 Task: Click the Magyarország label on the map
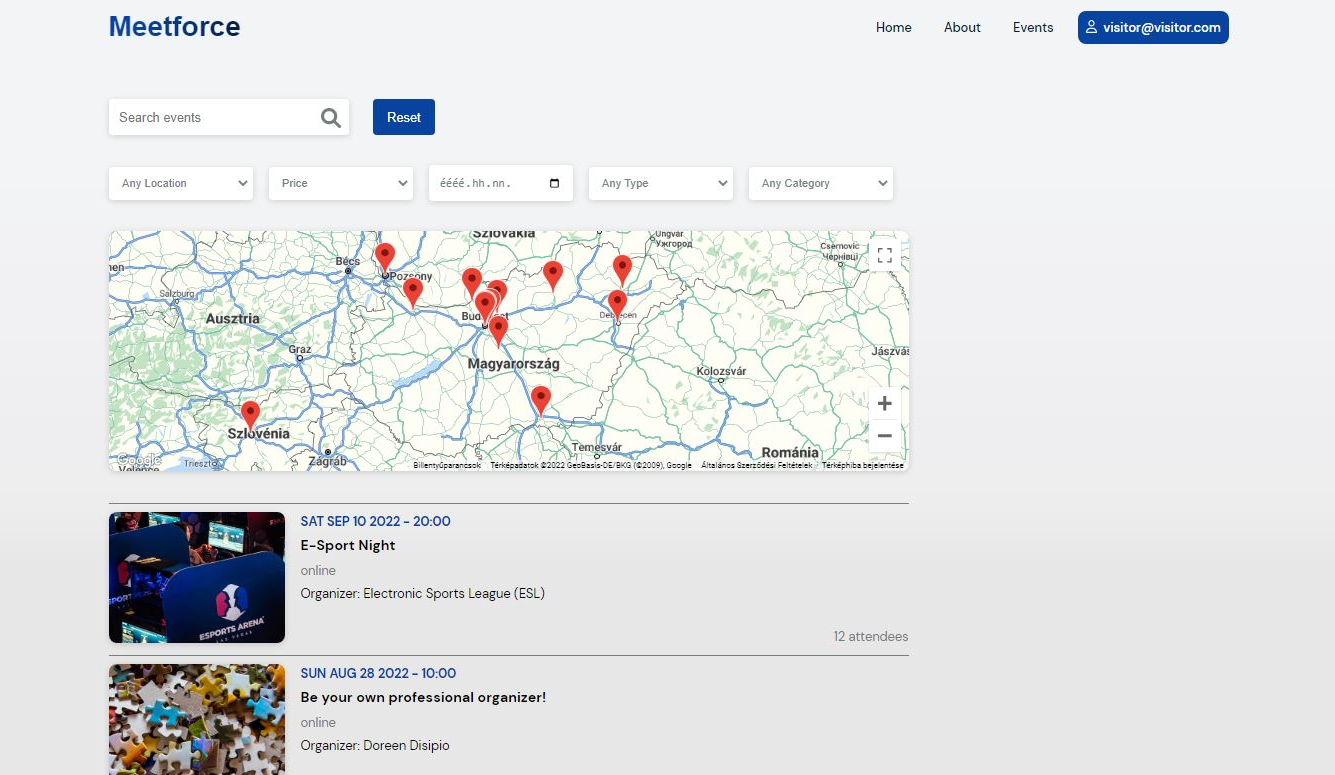(514, 364)
